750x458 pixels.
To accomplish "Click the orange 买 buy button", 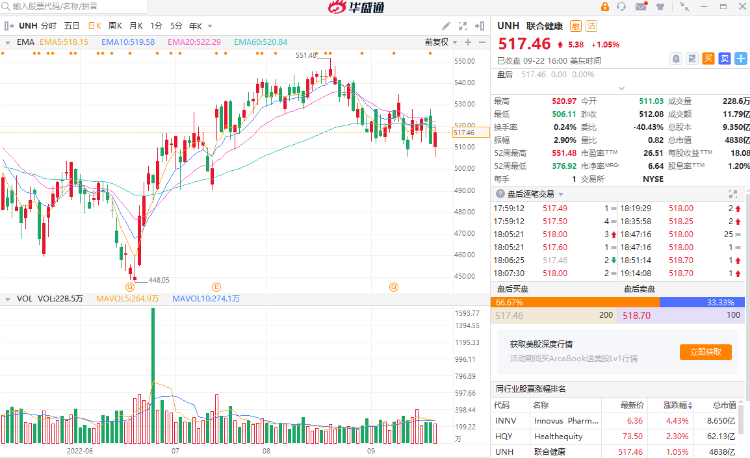I will pyautogui.click(x=708, y=59).
